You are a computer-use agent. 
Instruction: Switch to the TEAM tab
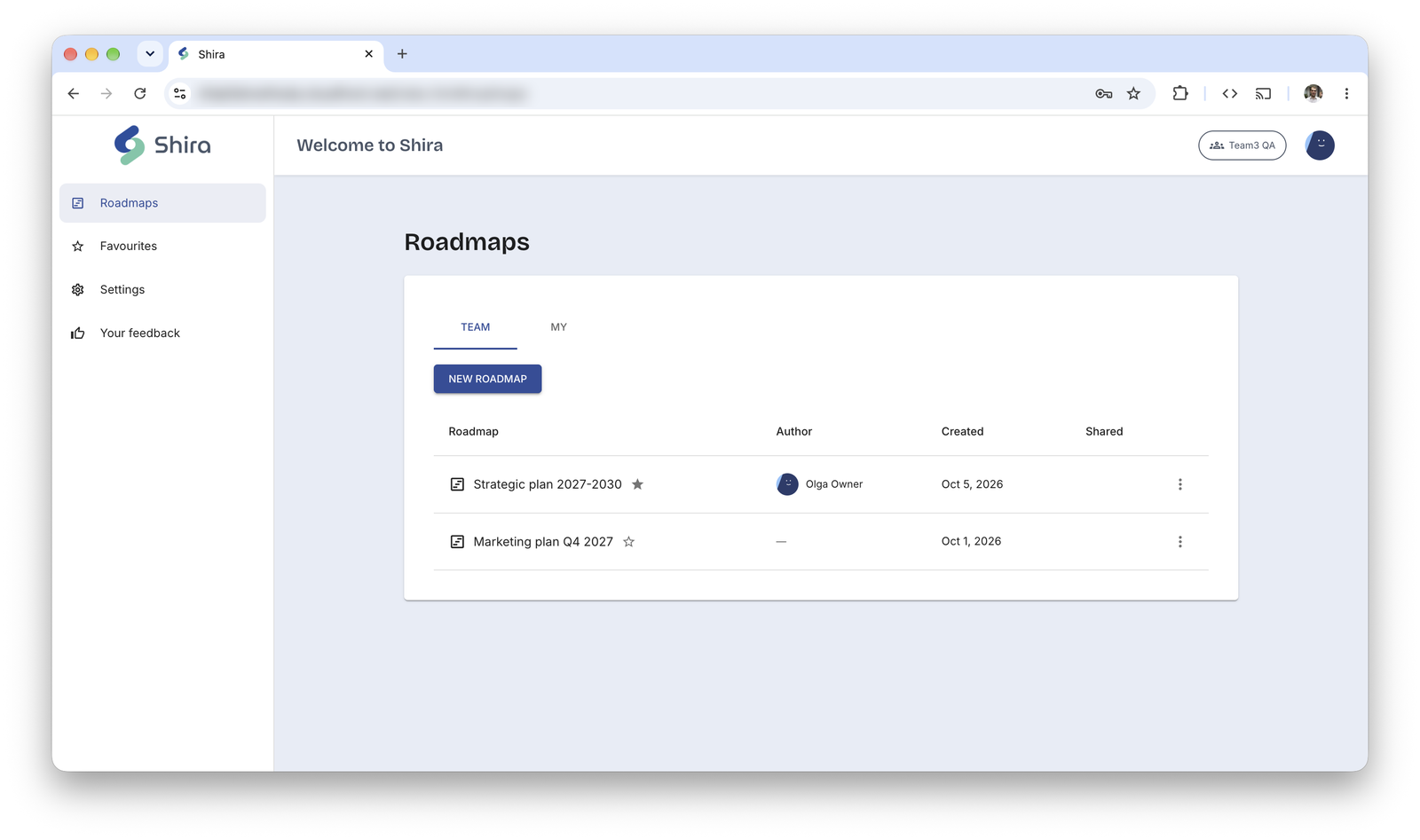[476, 327]
